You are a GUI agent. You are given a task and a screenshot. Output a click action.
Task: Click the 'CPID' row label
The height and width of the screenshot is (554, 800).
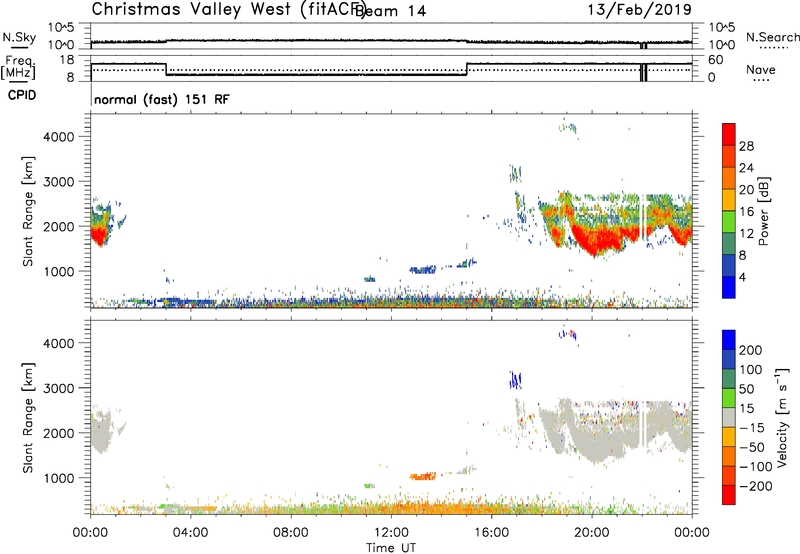click(22, 95)
